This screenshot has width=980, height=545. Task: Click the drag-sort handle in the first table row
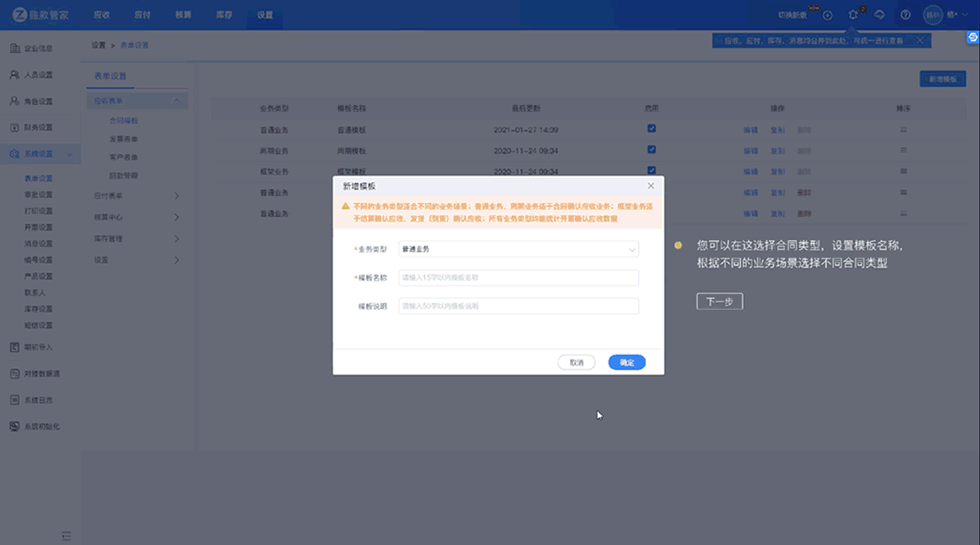(903, 130)
